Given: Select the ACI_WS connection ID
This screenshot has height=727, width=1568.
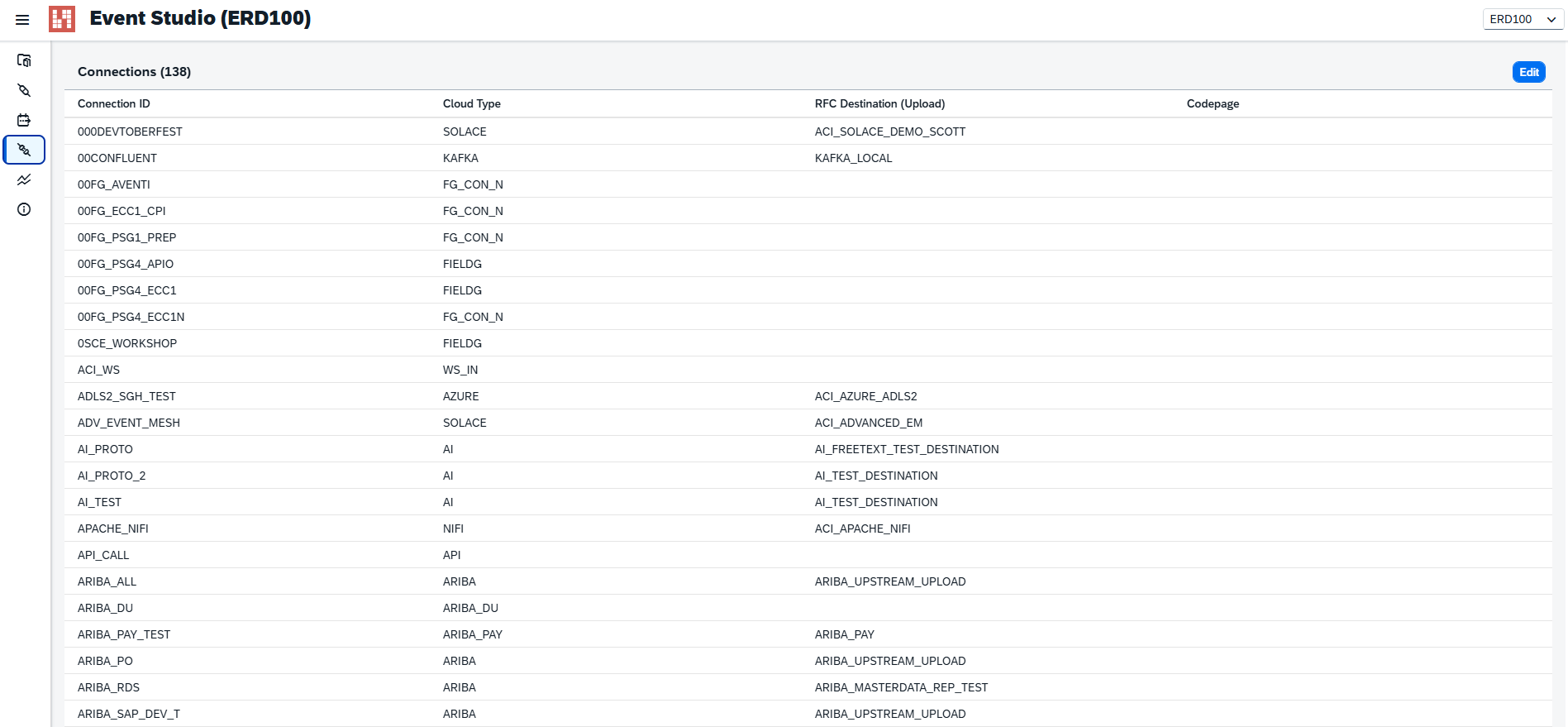Looking at the screenshot, I should pos(98,370).
